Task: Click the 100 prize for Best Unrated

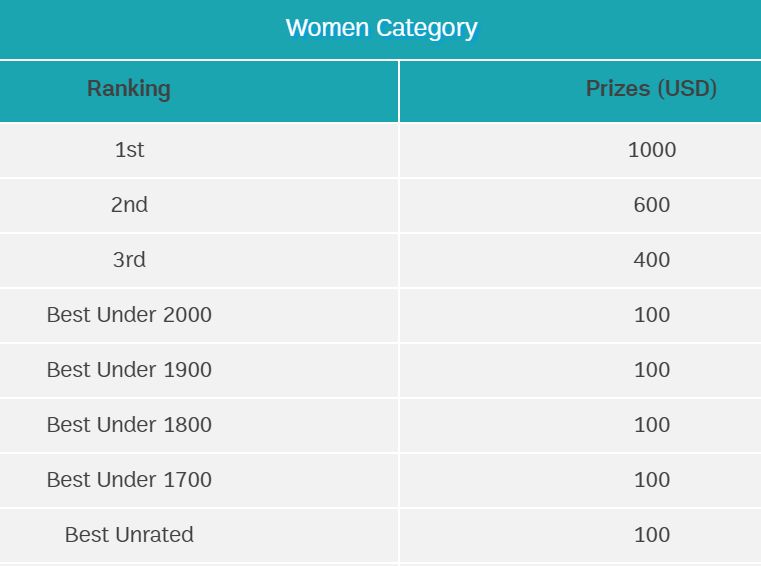Action: point(652,535)
